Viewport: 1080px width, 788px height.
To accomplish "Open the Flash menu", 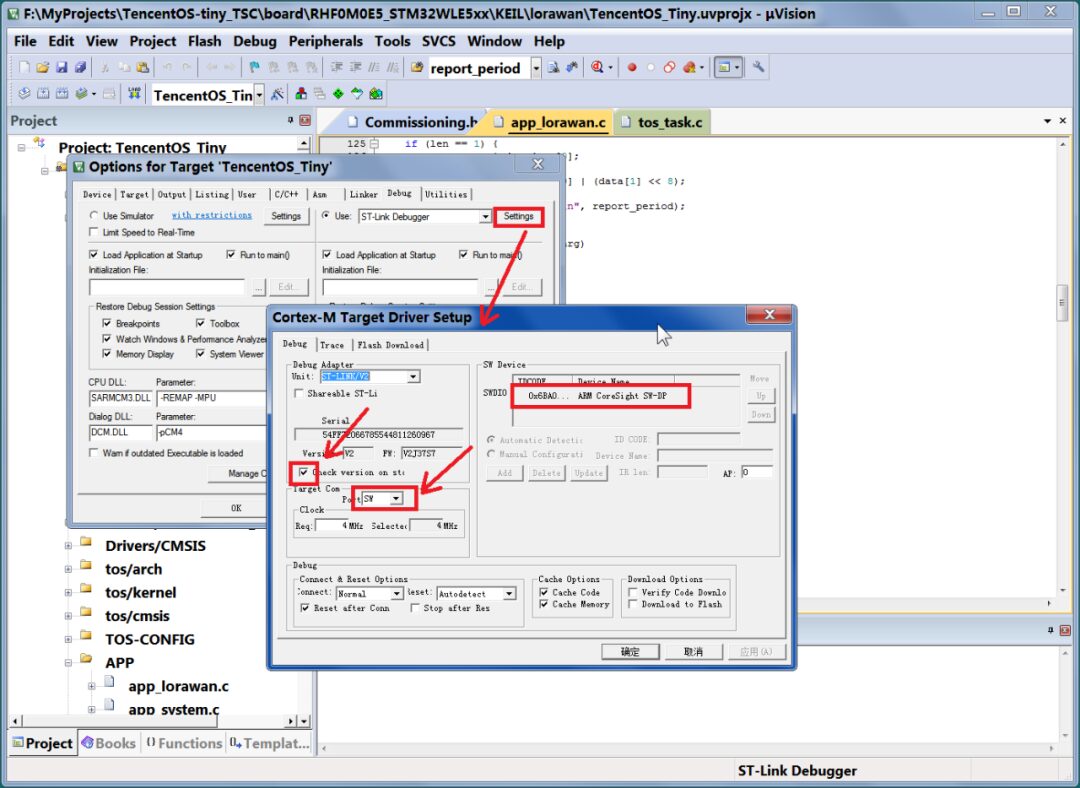I will tap(205, 41).
